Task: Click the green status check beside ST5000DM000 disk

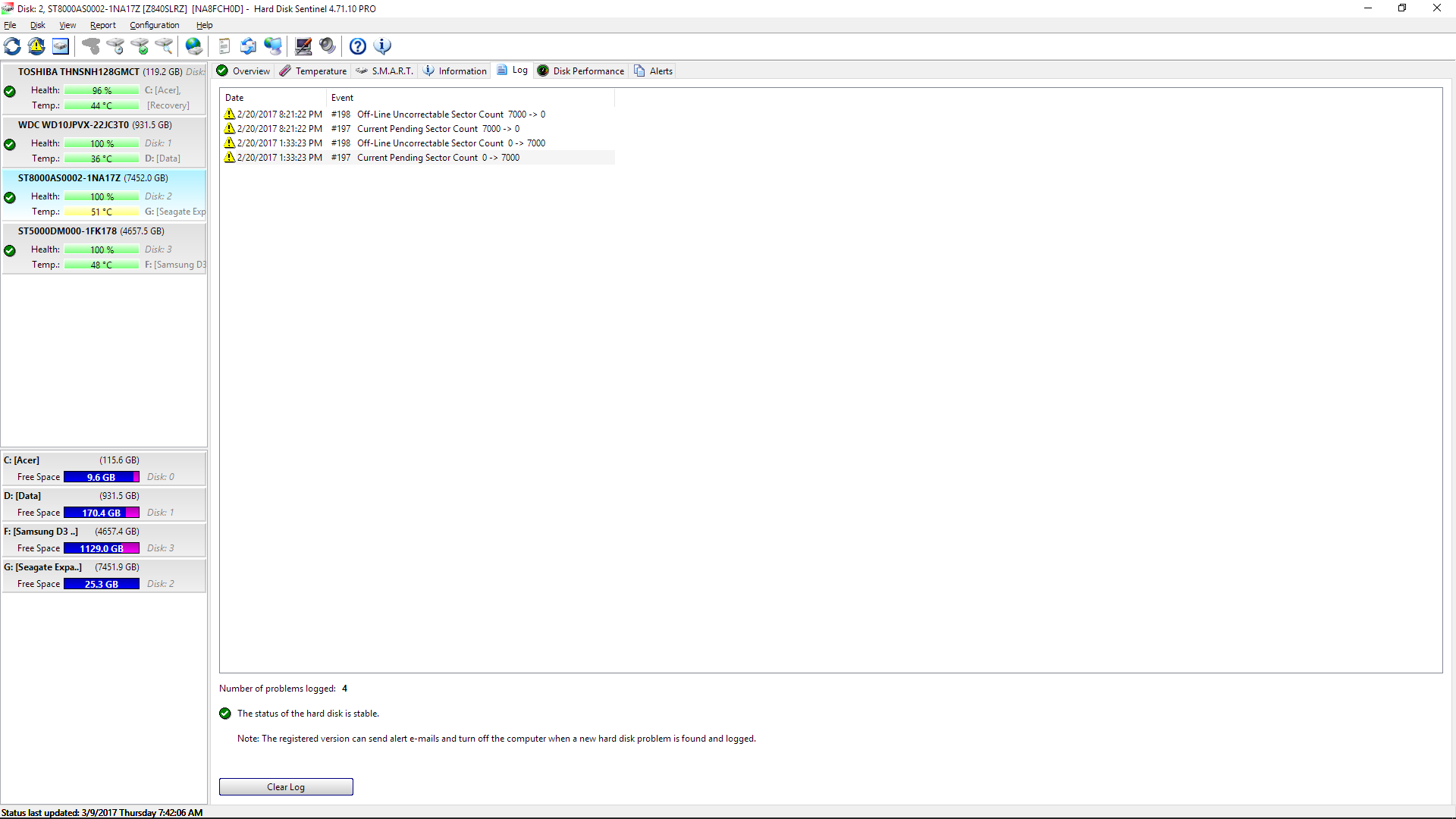Action: (x=10, y=250)
